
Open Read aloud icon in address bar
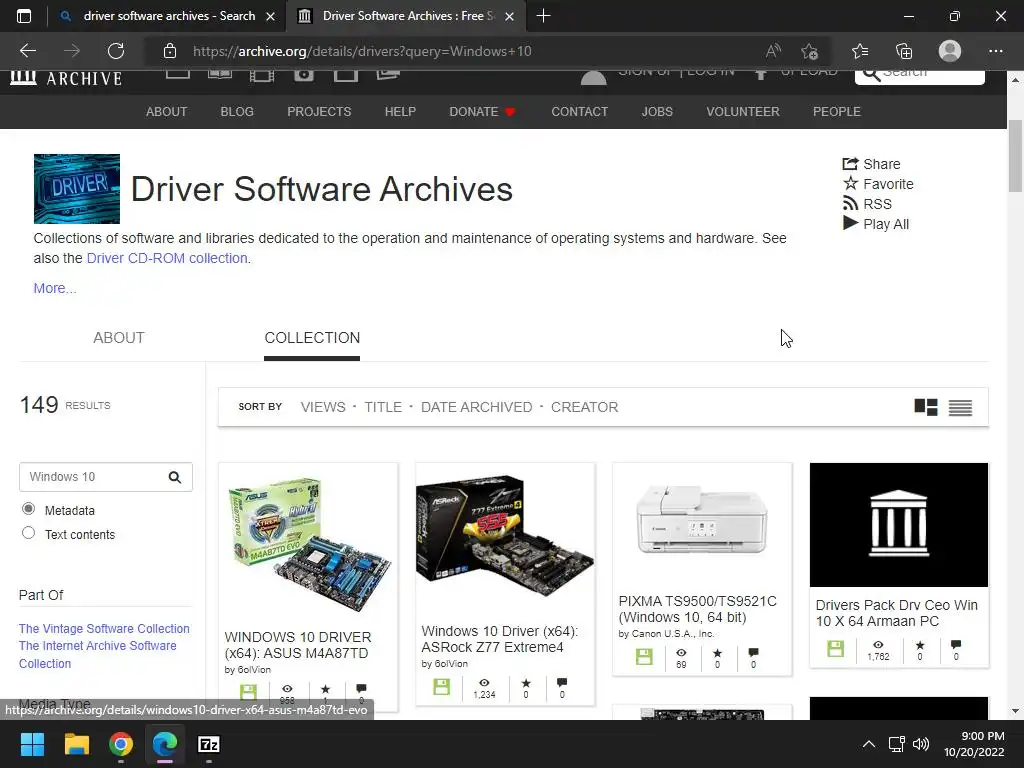[773, 51]
